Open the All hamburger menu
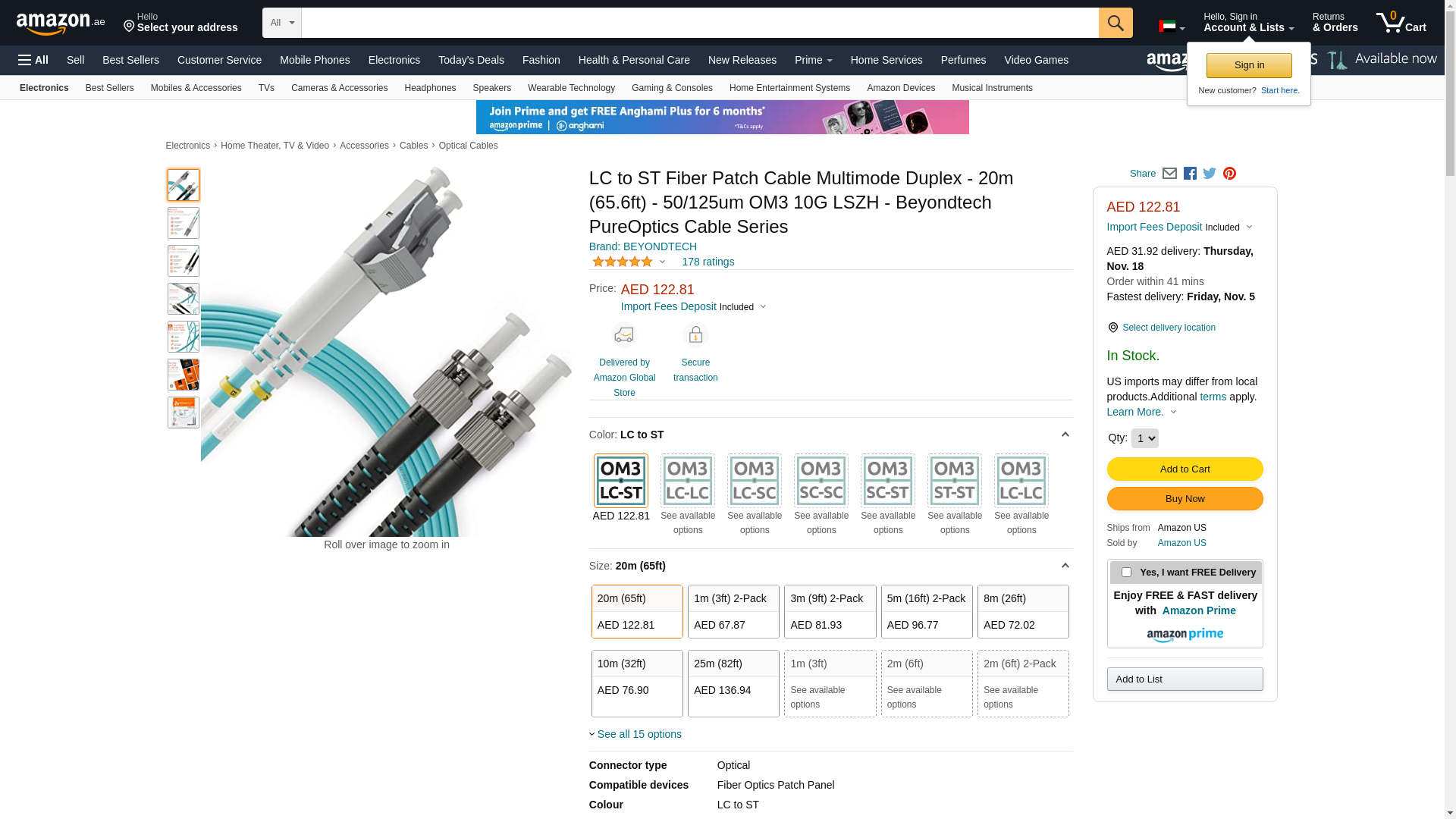The width and height of the screenshot is (1456, 819). pos(33,60)
